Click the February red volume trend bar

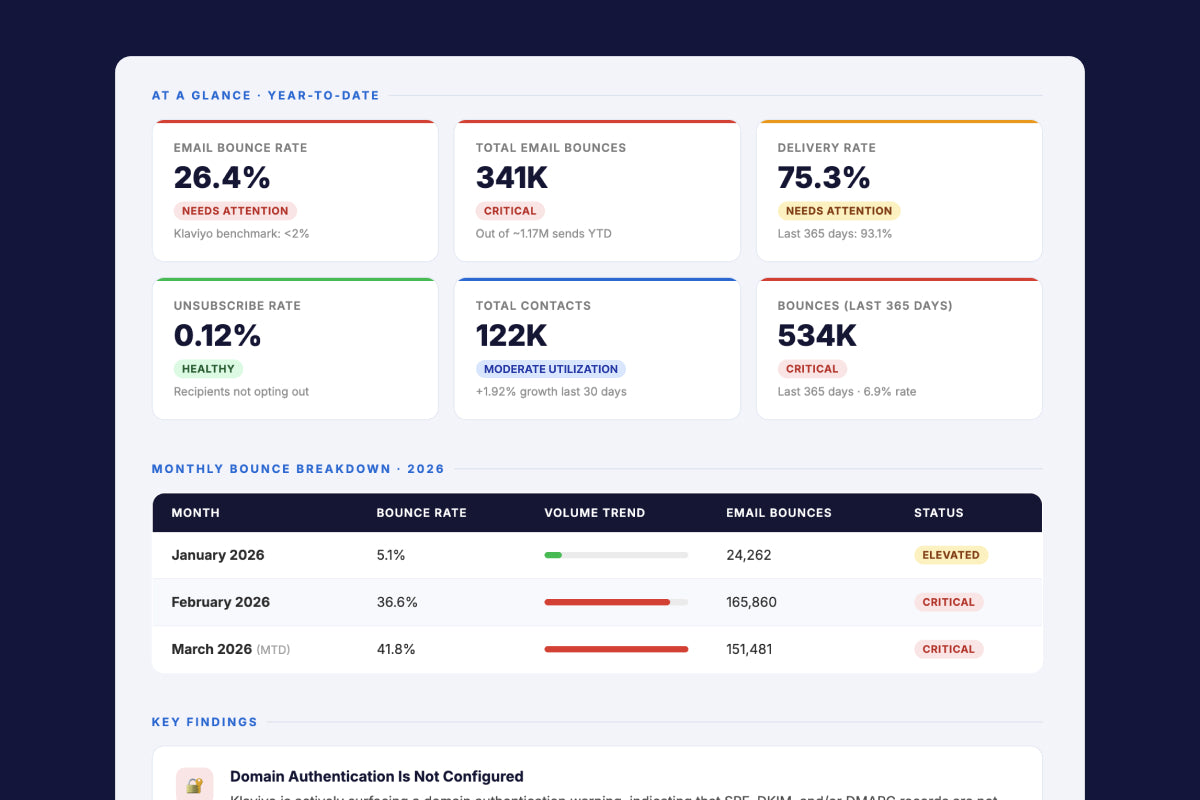pos(607,602)
